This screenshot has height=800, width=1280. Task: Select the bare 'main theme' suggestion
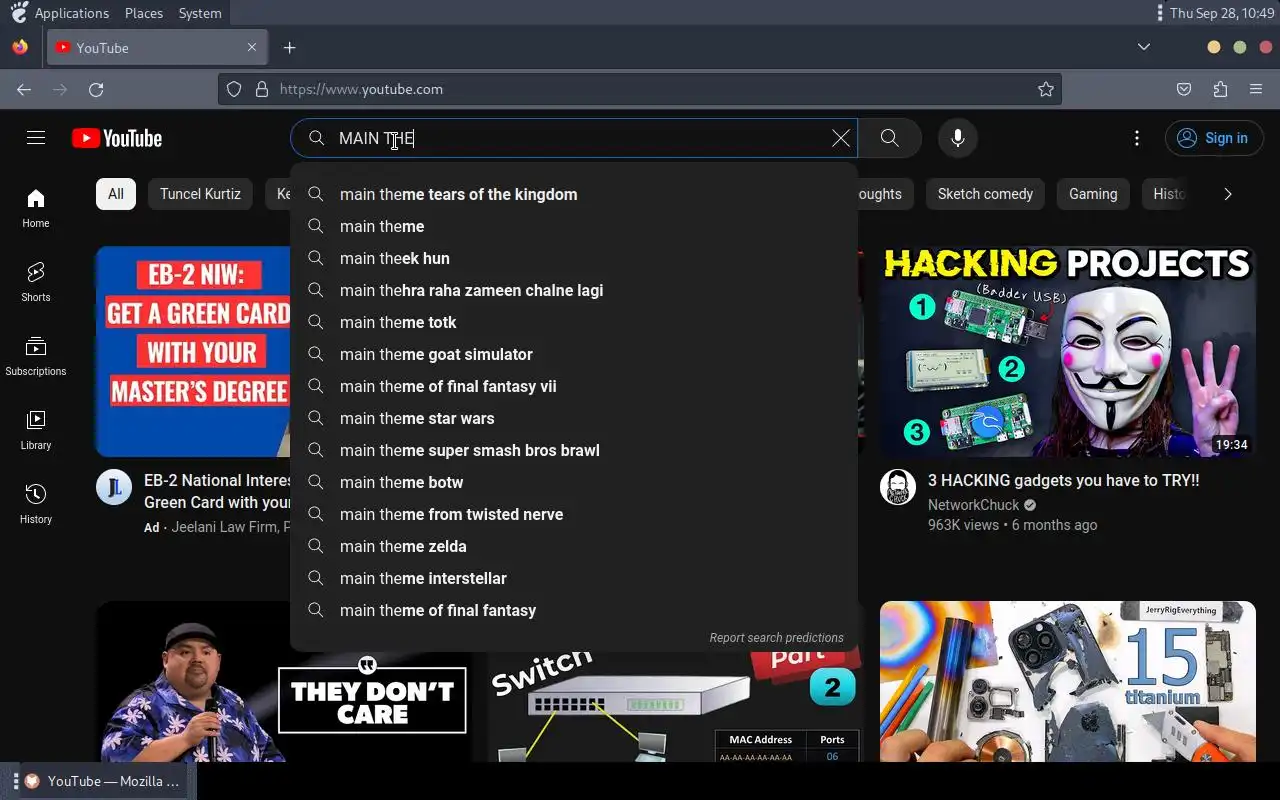[574, 226]
